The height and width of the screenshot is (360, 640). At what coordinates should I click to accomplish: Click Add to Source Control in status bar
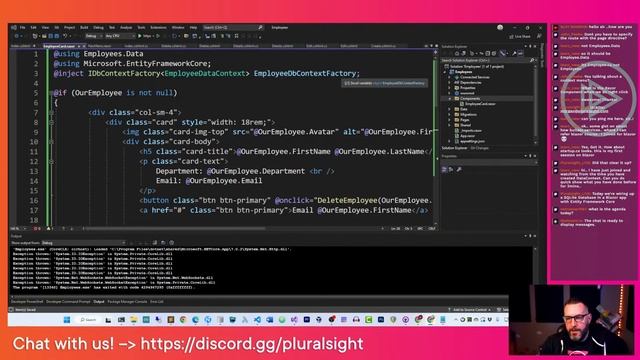pos(469,310)
